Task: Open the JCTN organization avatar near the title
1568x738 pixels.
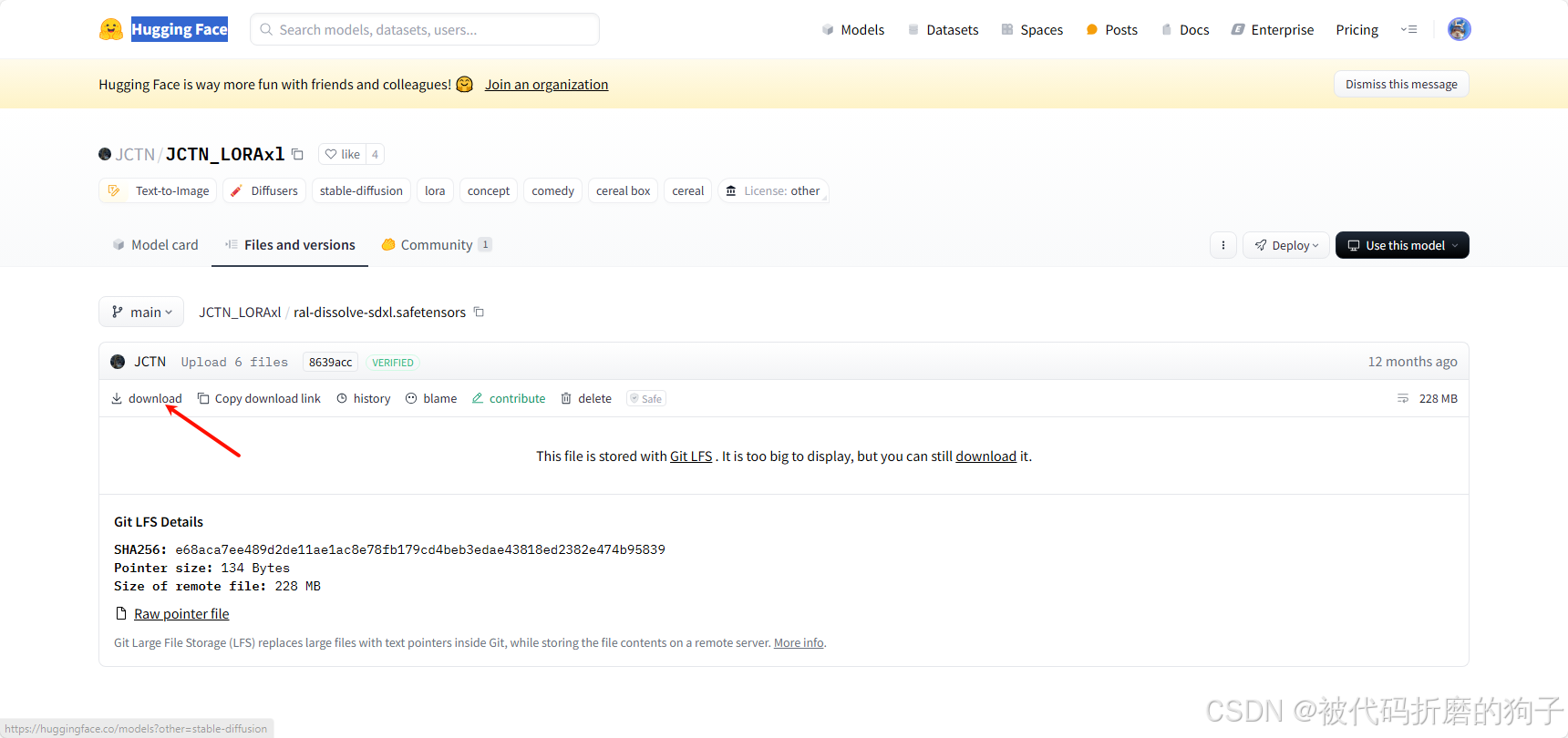Action: [x=105, y=154]
